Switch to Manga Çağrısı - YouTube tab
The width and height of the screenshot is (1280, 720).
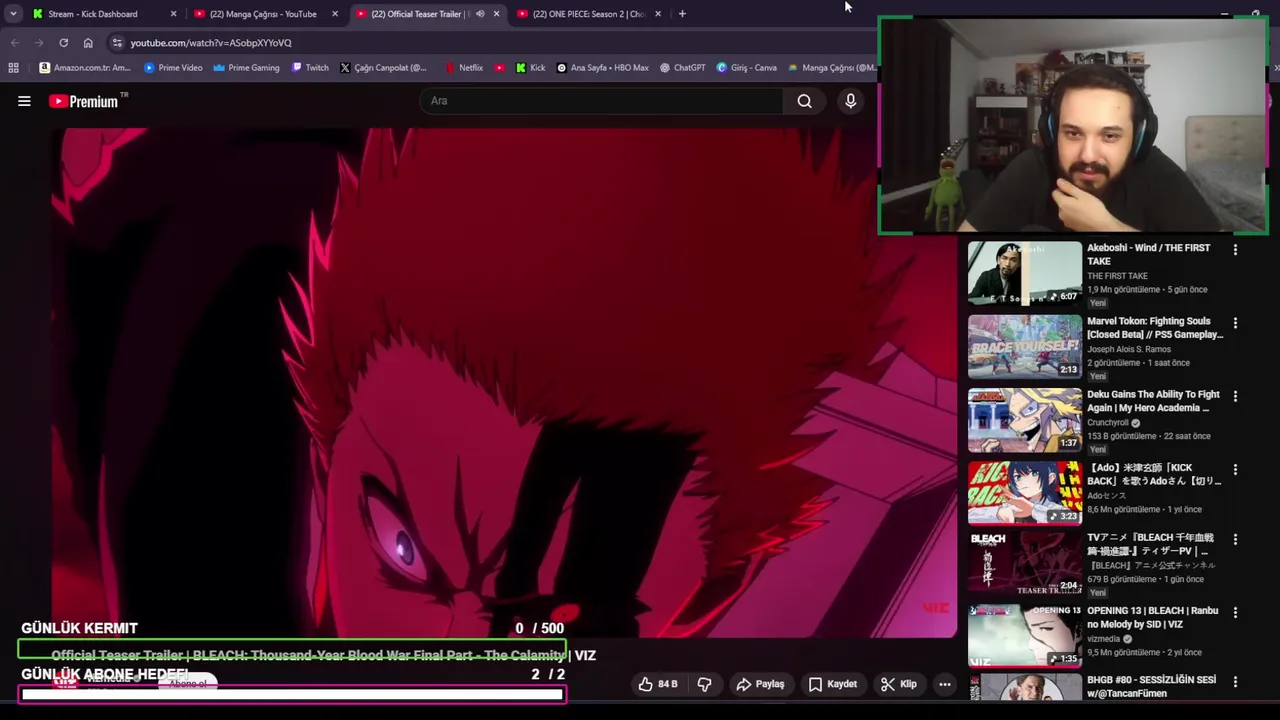click(x=265, y=14)
